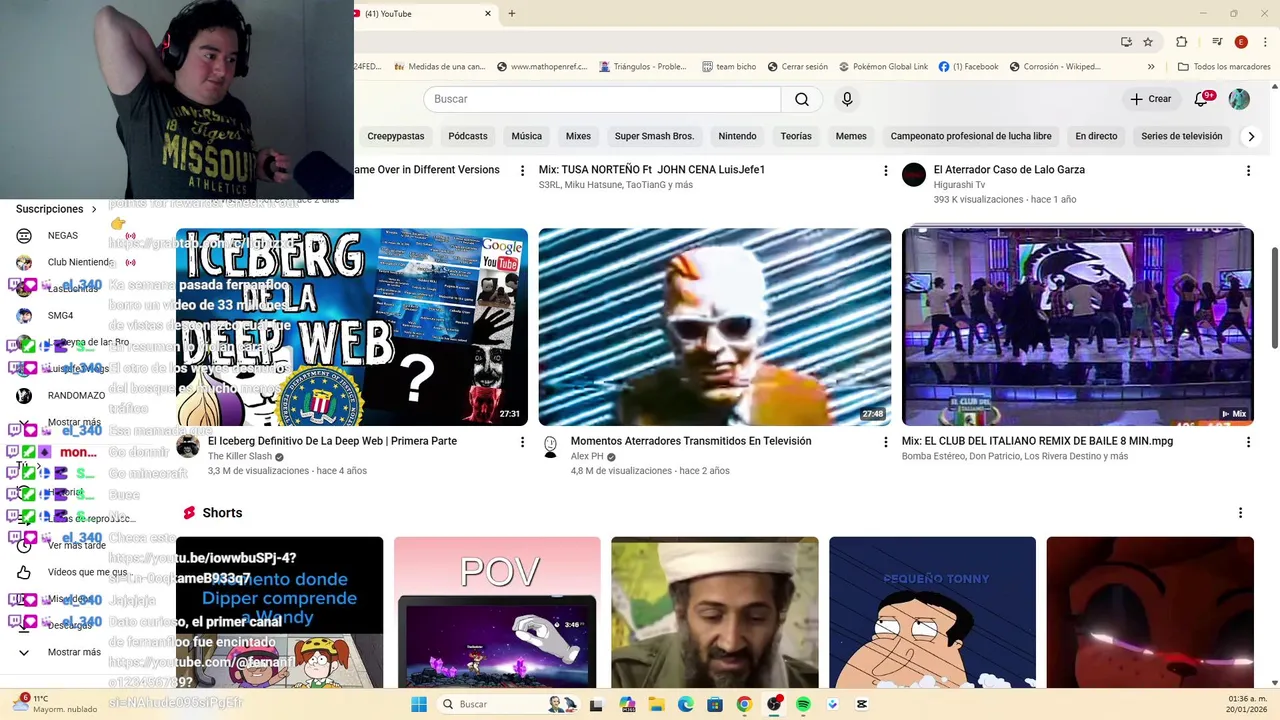Open the POV Short thumbnail

pyautogui.click(x=497, y=612)
